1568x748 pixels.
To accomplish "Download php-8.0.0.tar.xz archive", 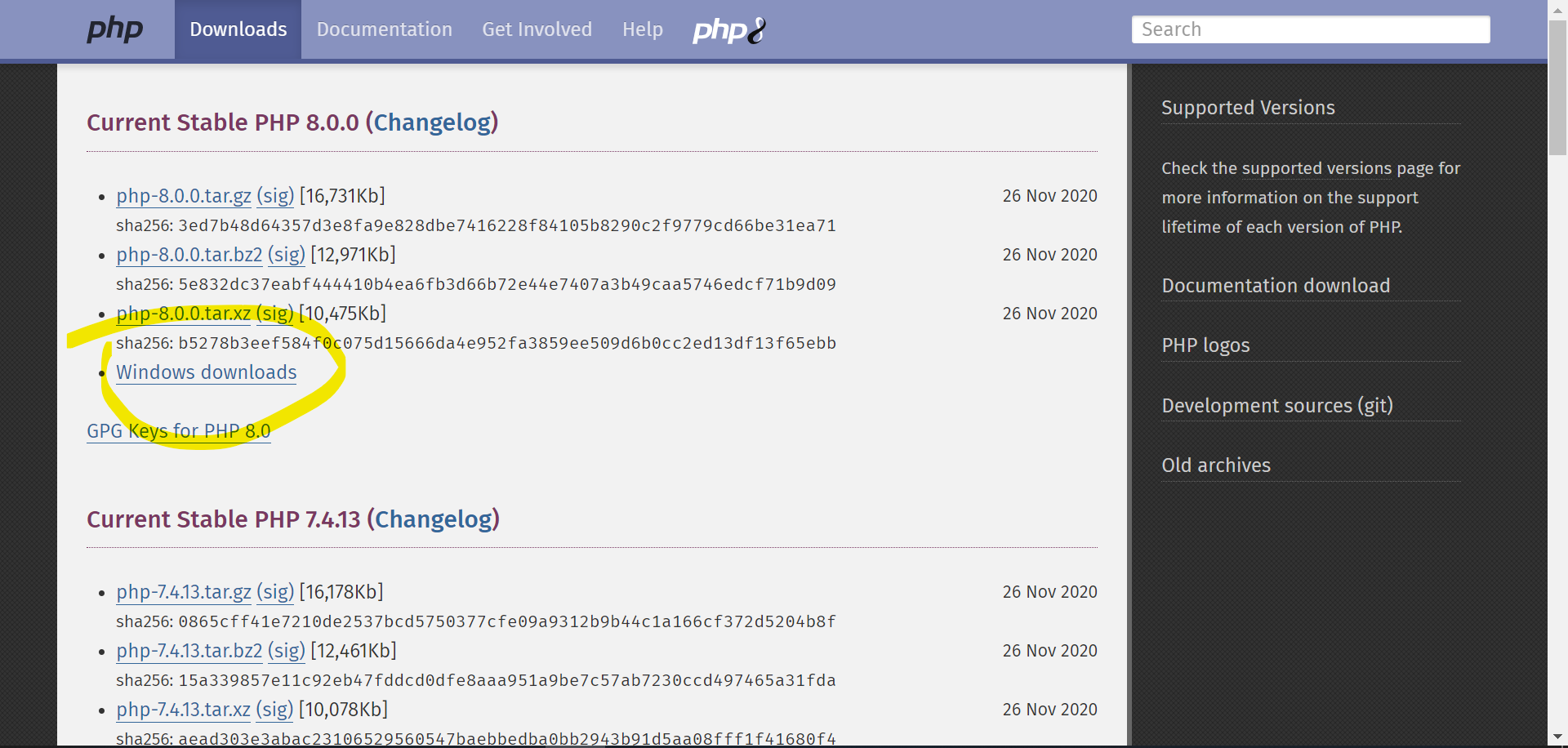I will pos(184,314).
